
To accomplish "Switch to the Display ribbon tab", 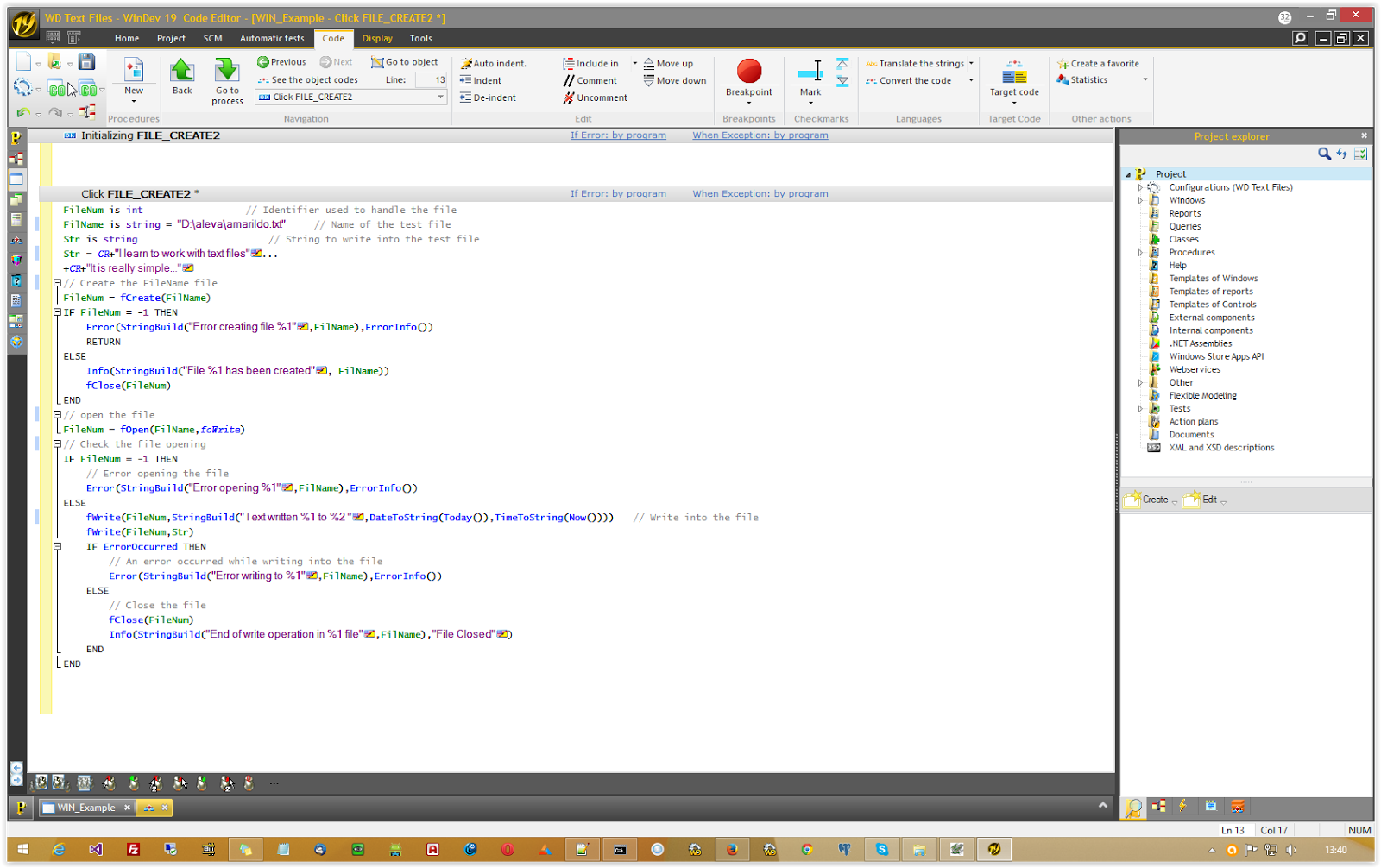I will point(377,38).
